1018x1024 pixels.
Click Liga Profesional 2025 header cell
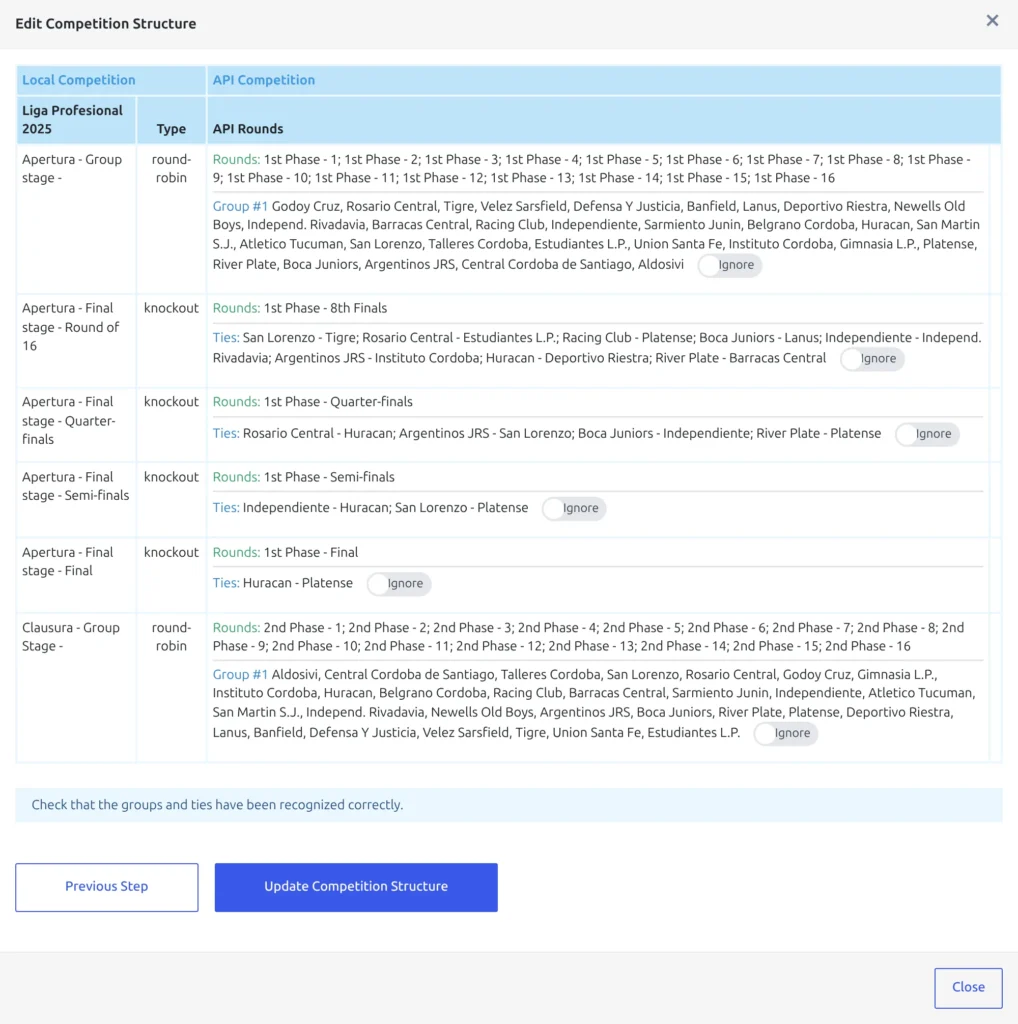(x=76, y=120)
